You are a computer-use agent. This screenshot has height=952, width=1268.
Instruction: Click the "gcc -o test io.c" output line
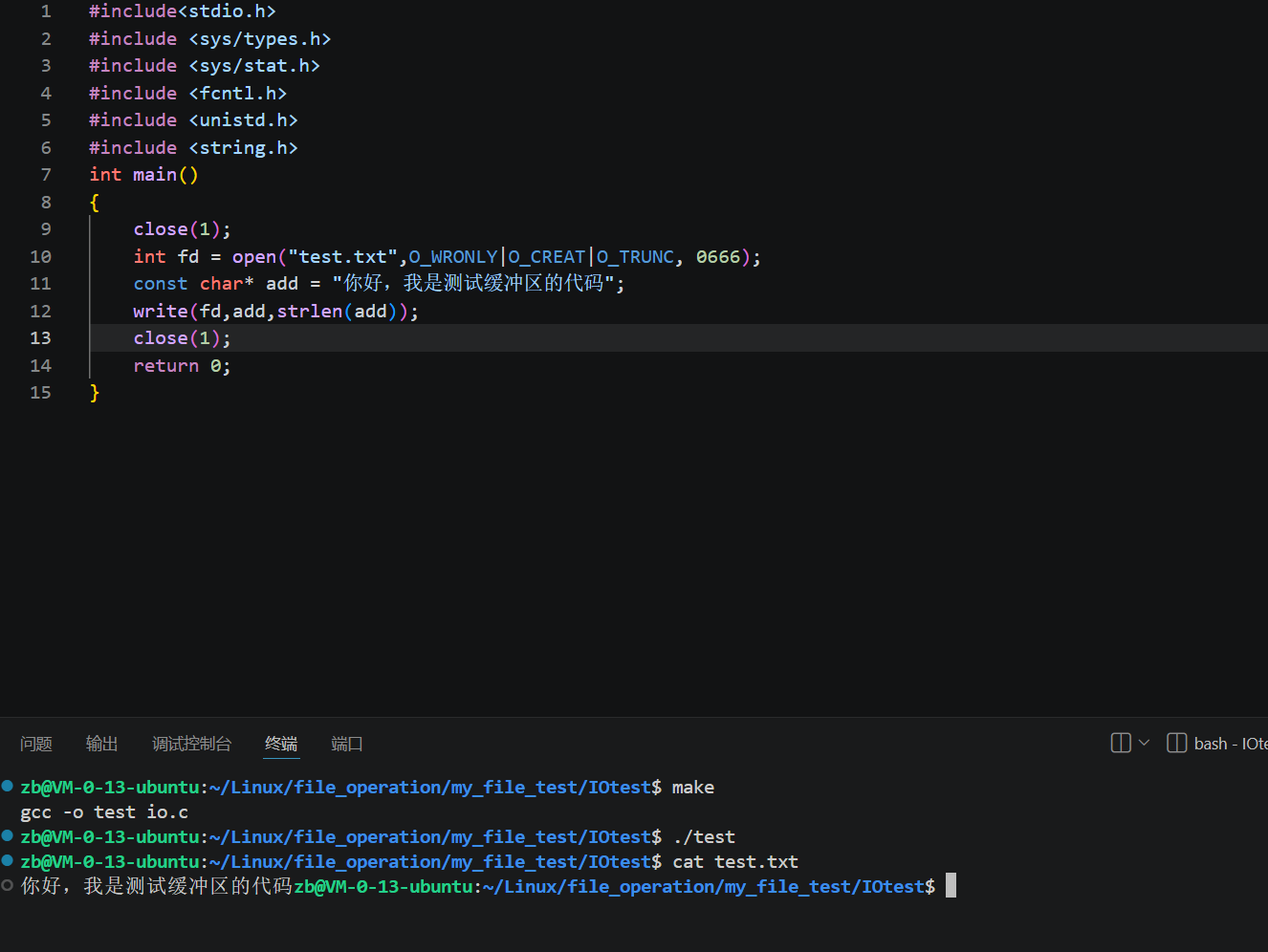tap(104, 812)
